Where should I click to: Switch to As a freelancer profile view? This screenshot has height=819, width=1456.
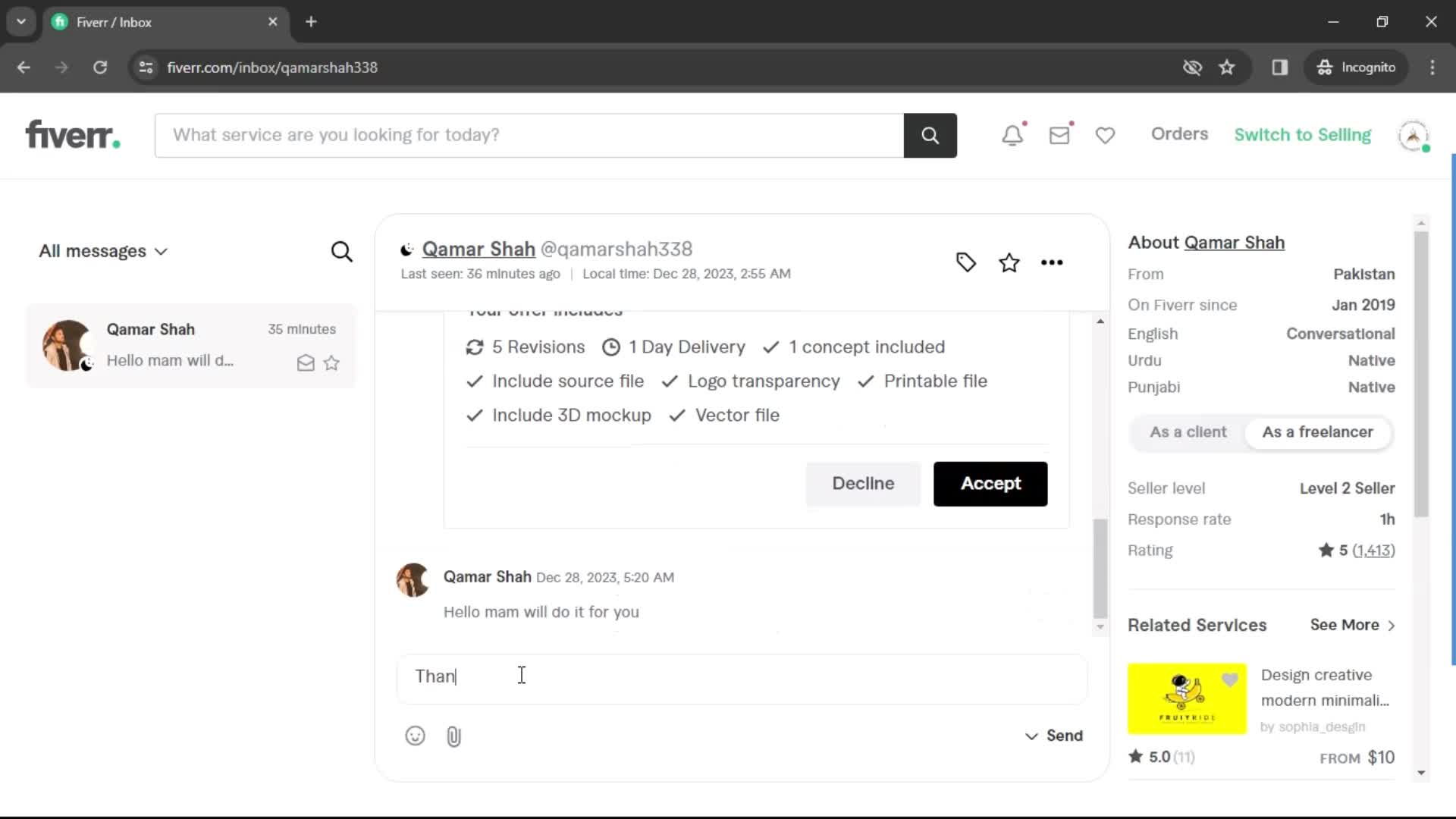pyautogui.click(x=1317, y=431)
